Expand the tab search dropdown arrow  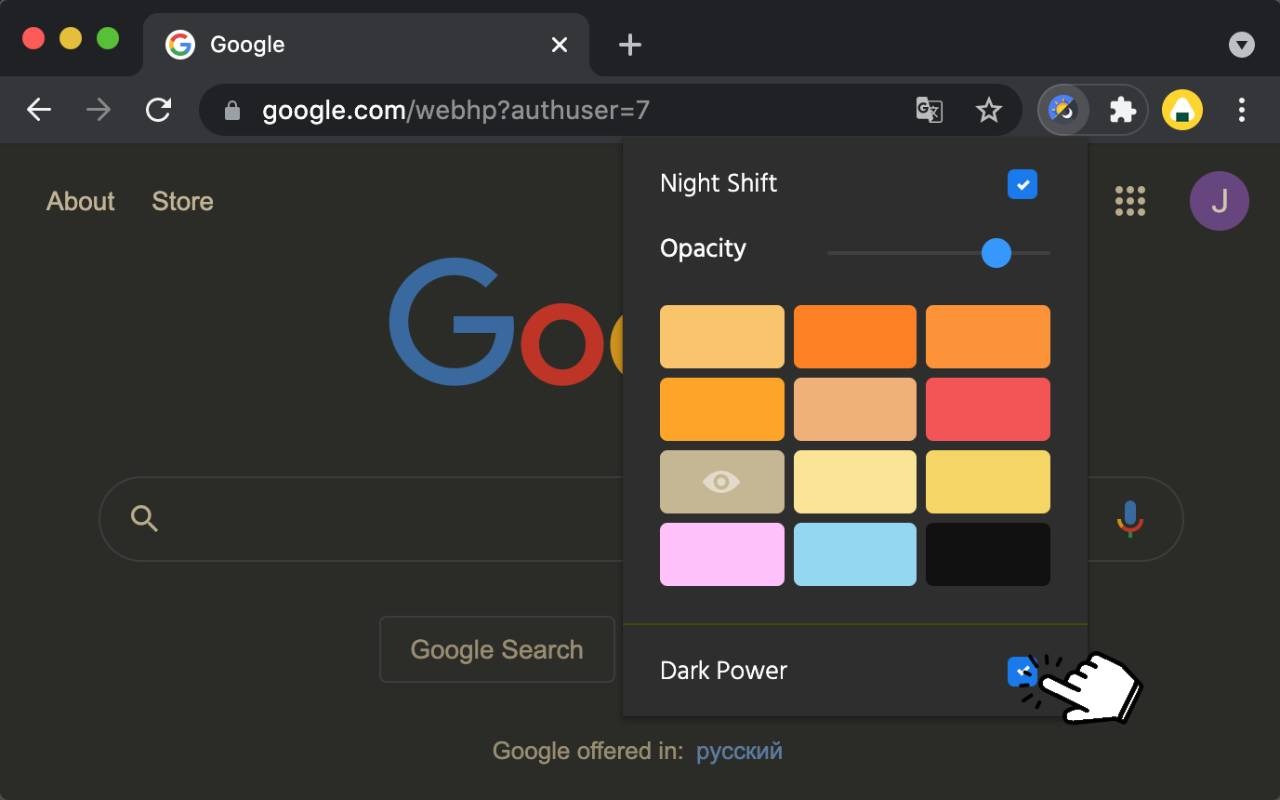[1241, 44]
